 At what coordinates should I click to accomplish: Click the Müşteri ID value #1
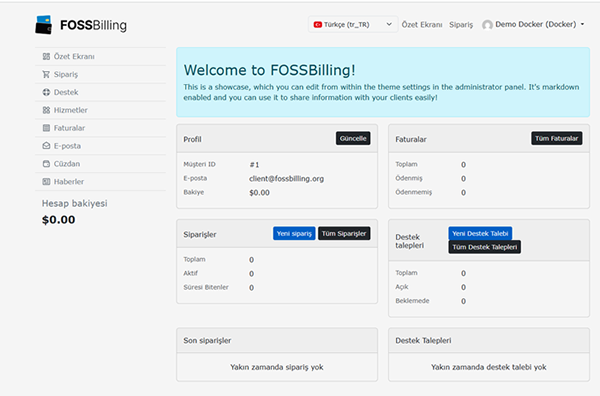(254, 165)
